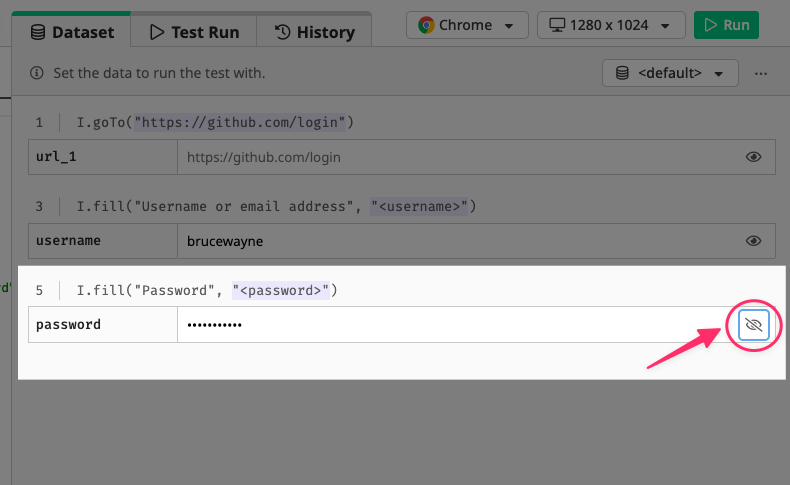Click the <password> placeholder in line 5
790x485 pixels.
pyautogui.click(x=281, y=291)
